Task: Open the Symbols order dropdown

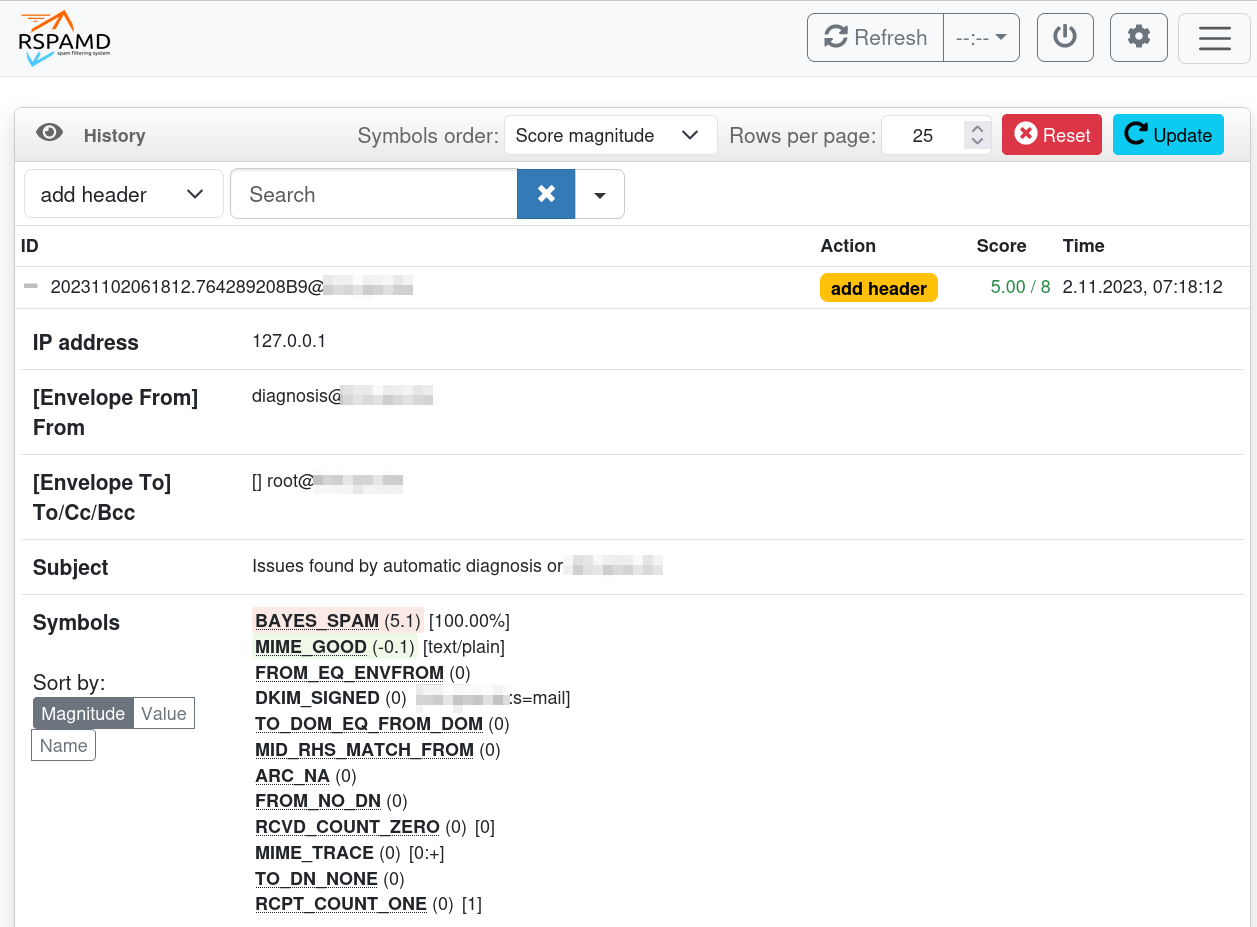Action: tap(610, 134)
